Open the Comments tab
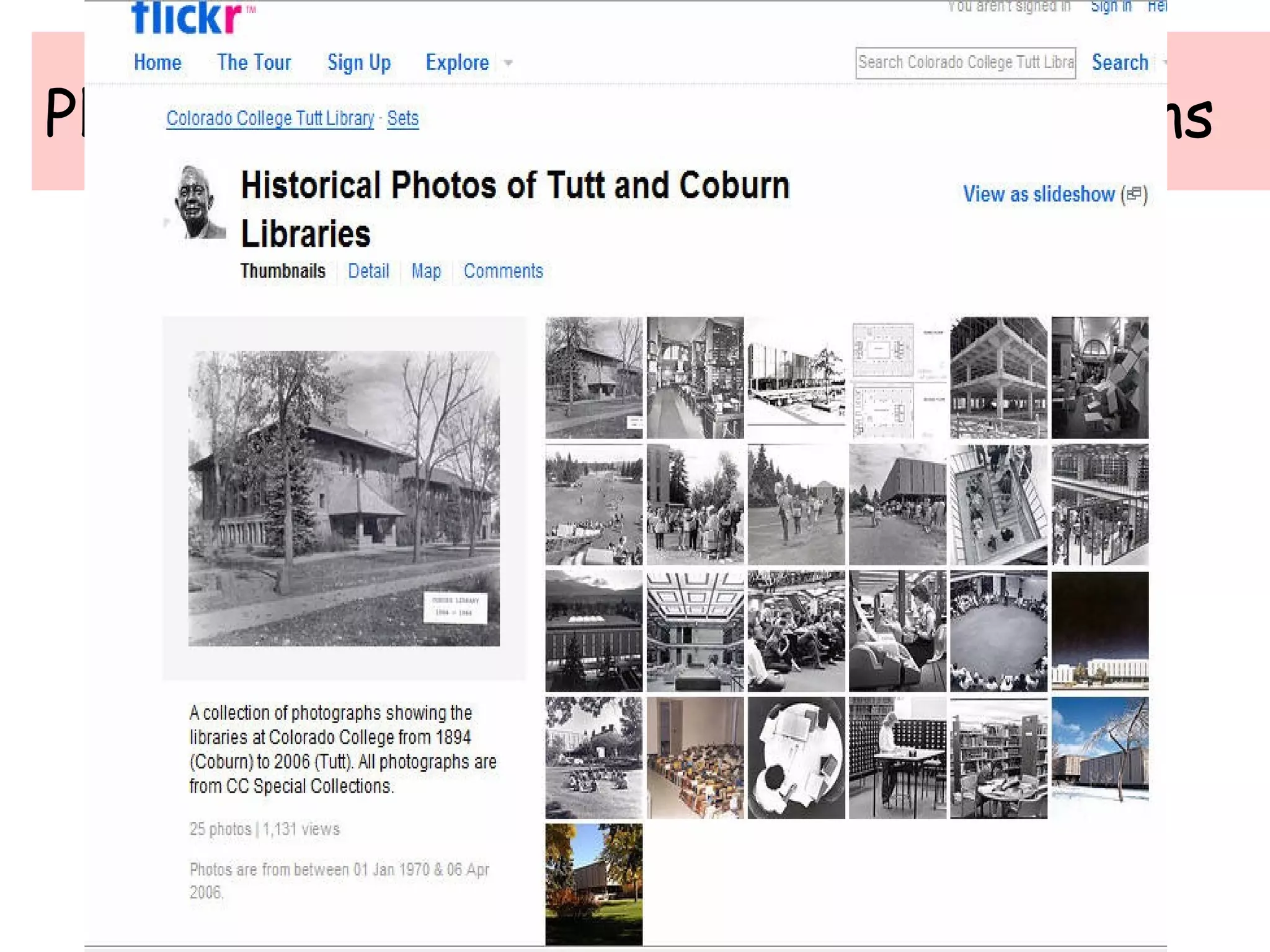Screen dimensions: 1270x952 pos(504,271)
